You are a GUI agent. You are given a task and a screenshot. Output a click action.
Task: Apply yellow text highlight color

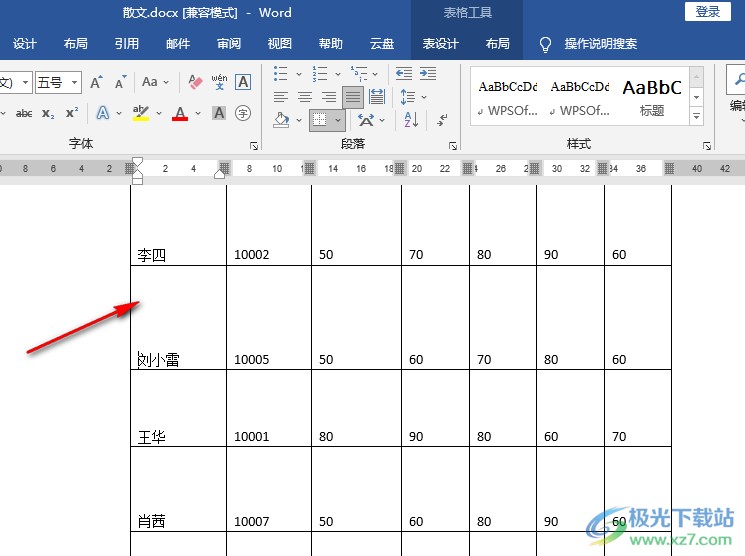[x=141, y=113]
